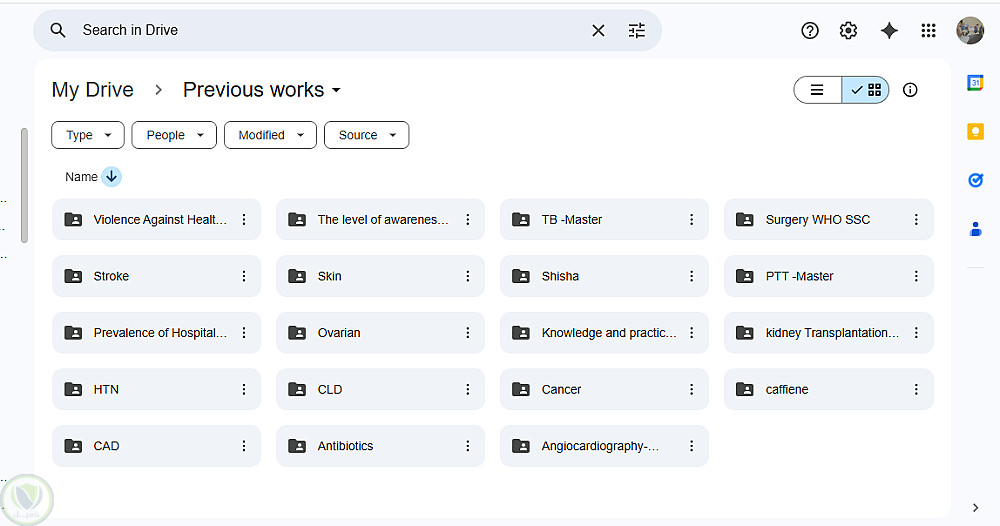Expand the Type filter dropdown
The height and width of the screenshot is (526, 1000).
(x=88, y=135)
